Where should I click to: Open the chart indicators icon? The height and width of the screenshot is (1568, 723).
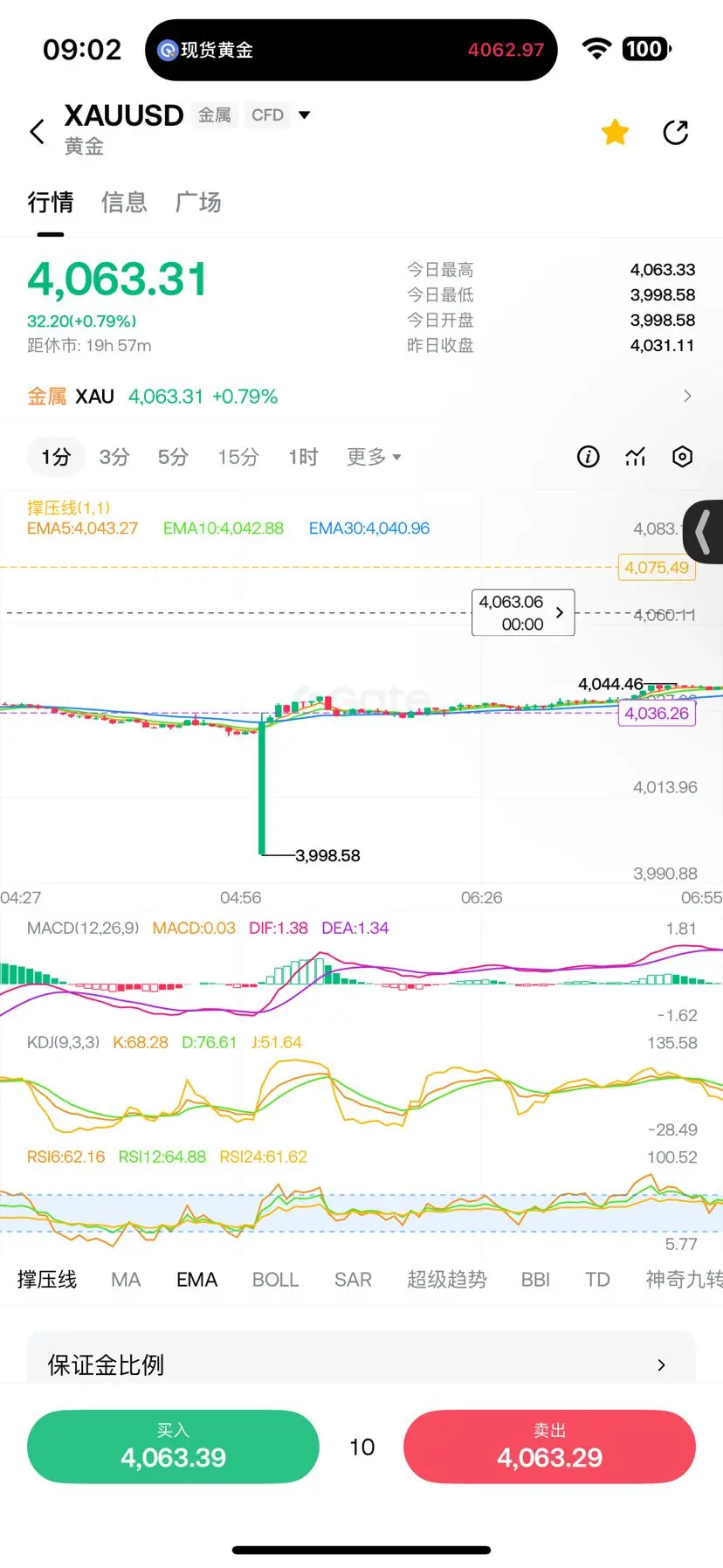(x=636, y=456)
